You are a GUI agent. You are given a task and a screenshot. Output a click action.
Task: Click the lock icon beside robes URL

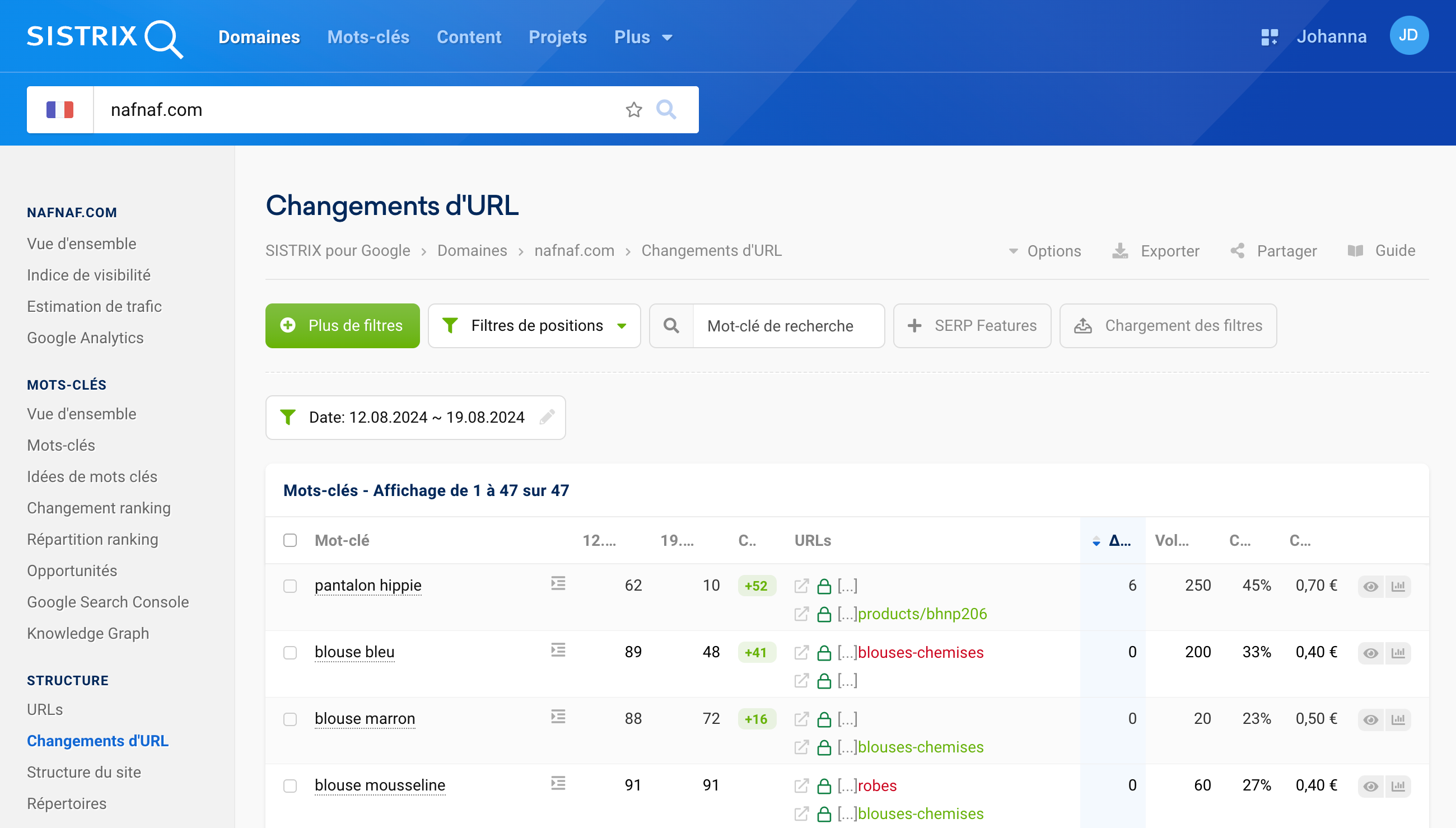click(x=824, y=785)
